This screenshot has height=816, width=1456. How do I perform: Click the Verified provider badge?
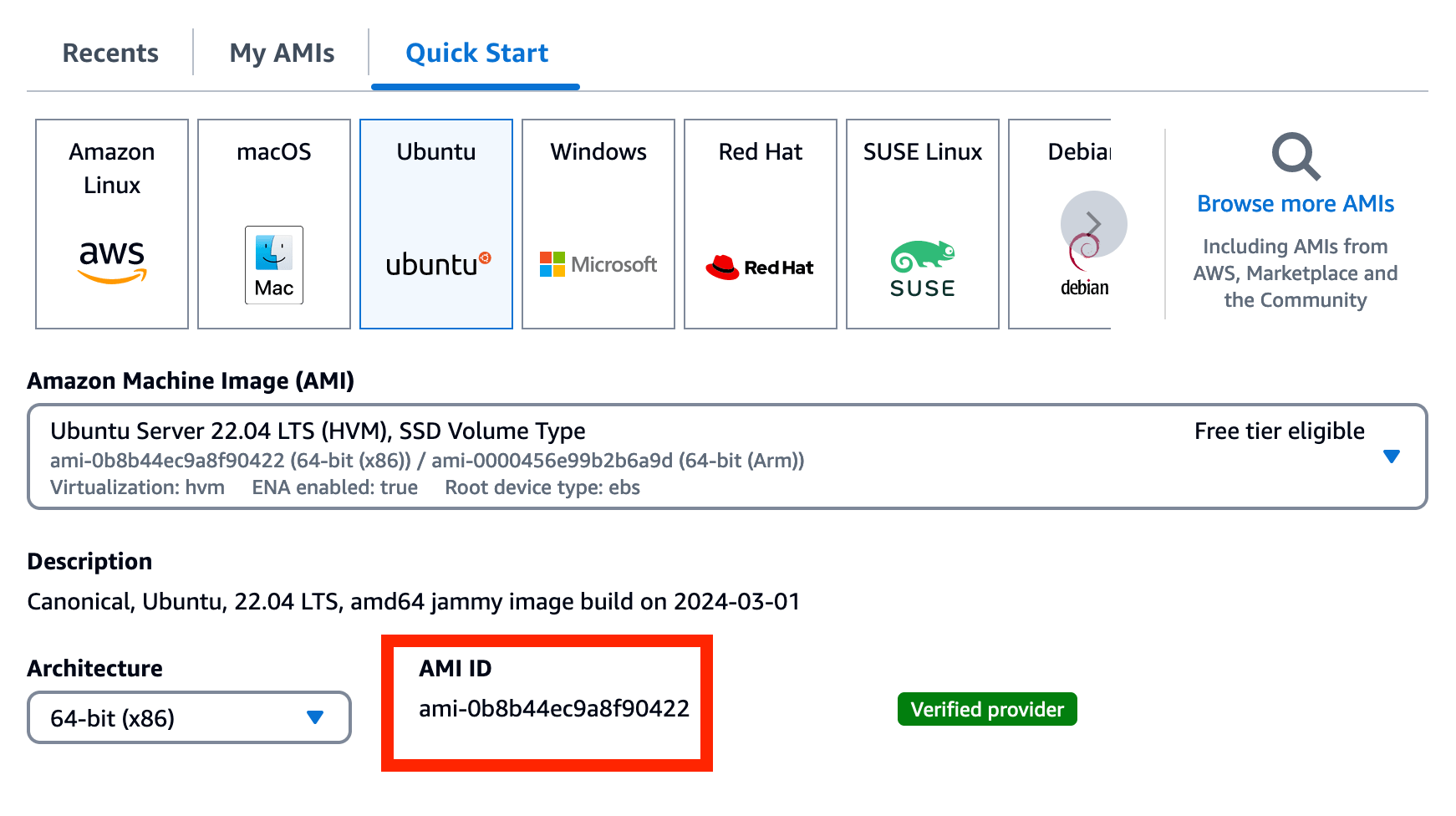987,709
